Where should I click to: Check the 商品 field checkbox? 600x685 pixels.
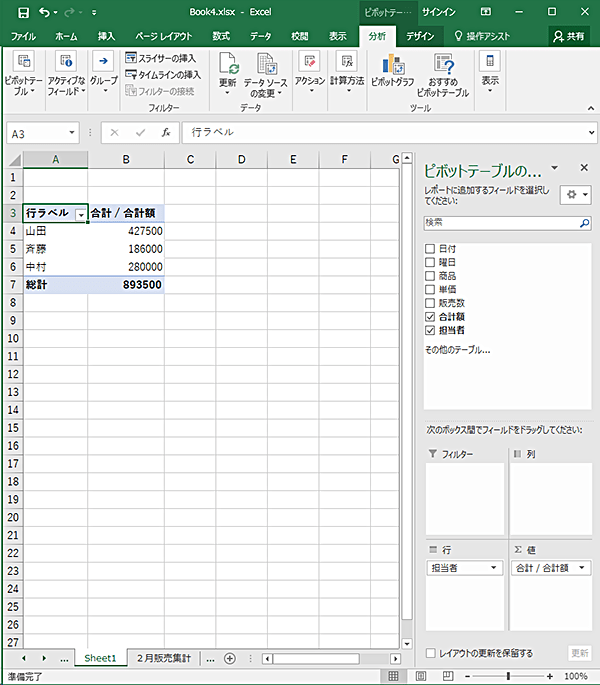pos(430,276)
